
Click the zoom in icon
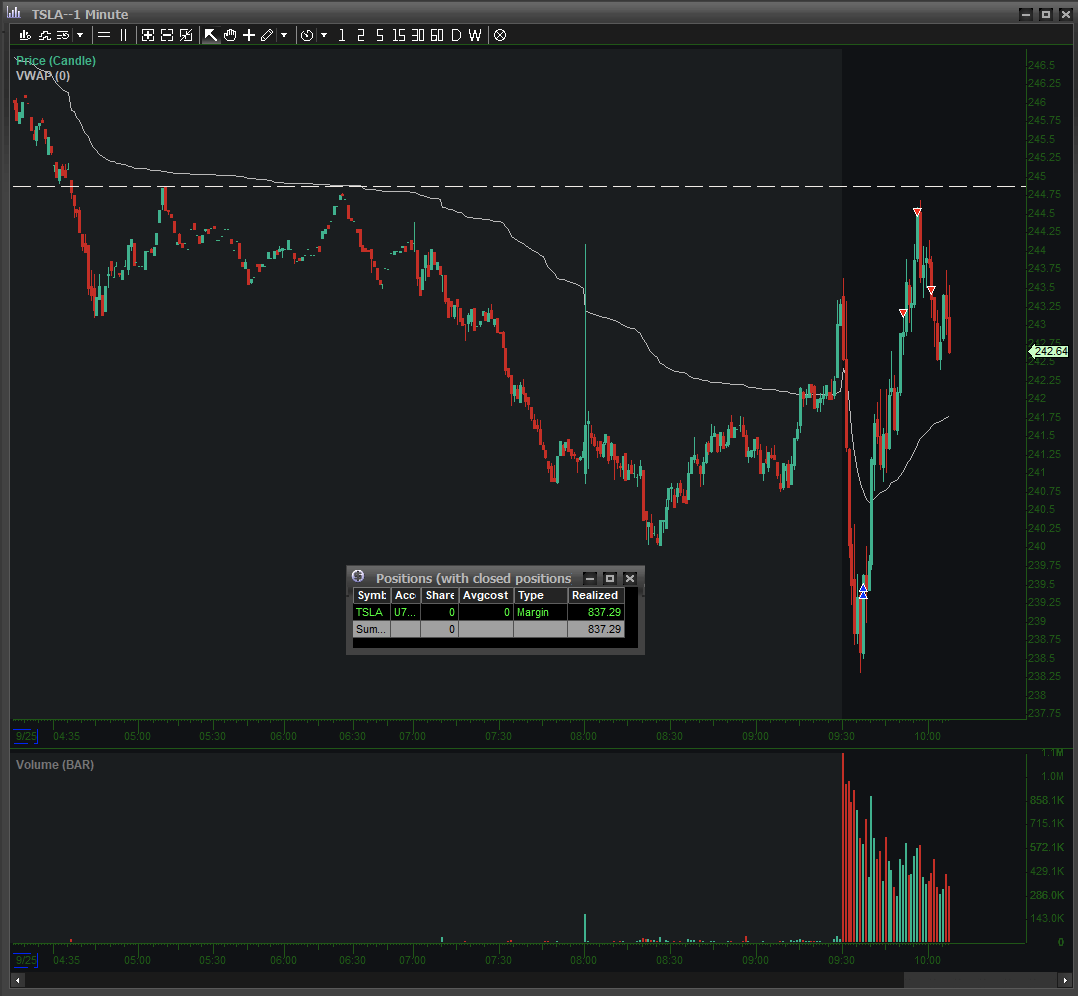click(x=148, y=35)
